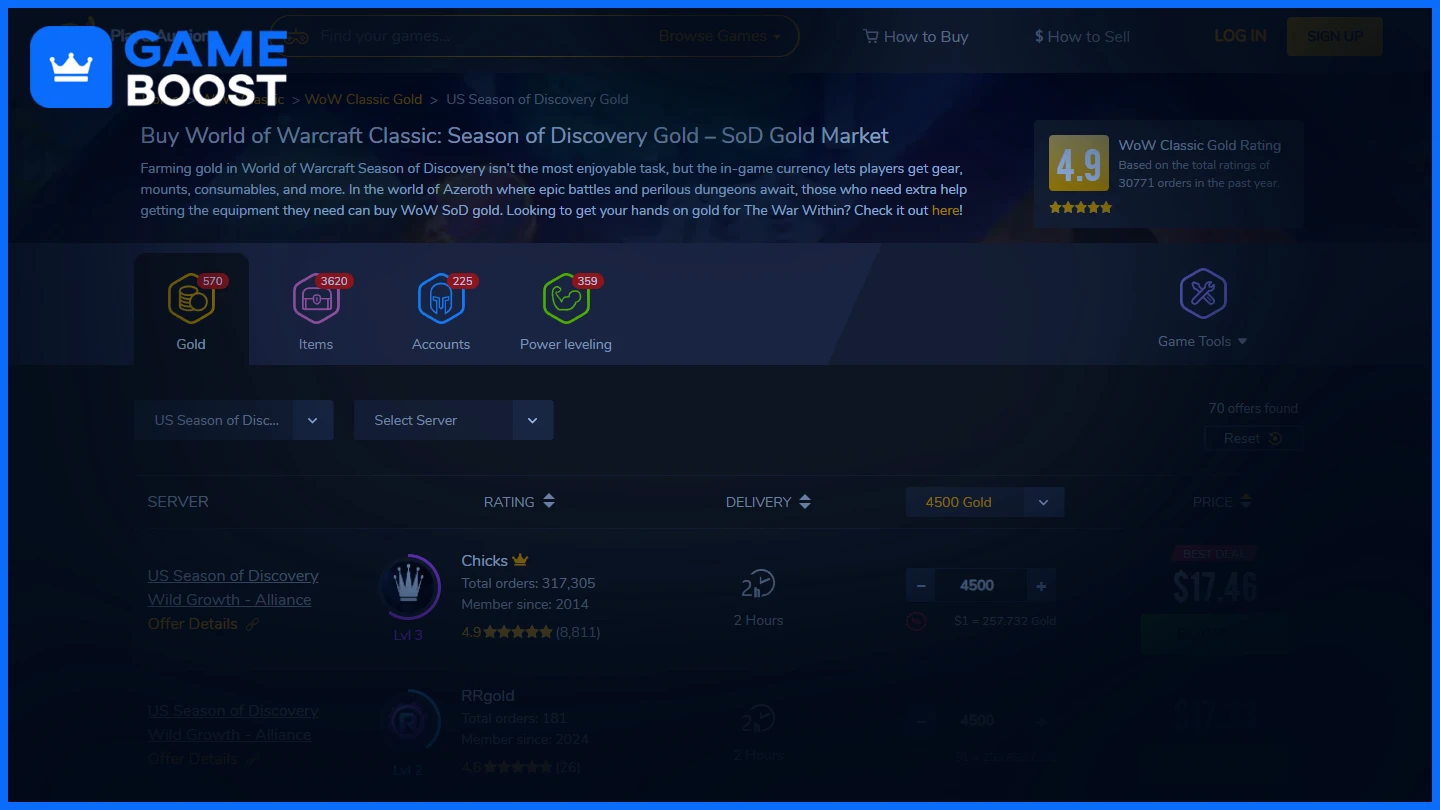Open the How to Buy menu
This screenshot has height=810, width=1440.
[x=916, y=36]
